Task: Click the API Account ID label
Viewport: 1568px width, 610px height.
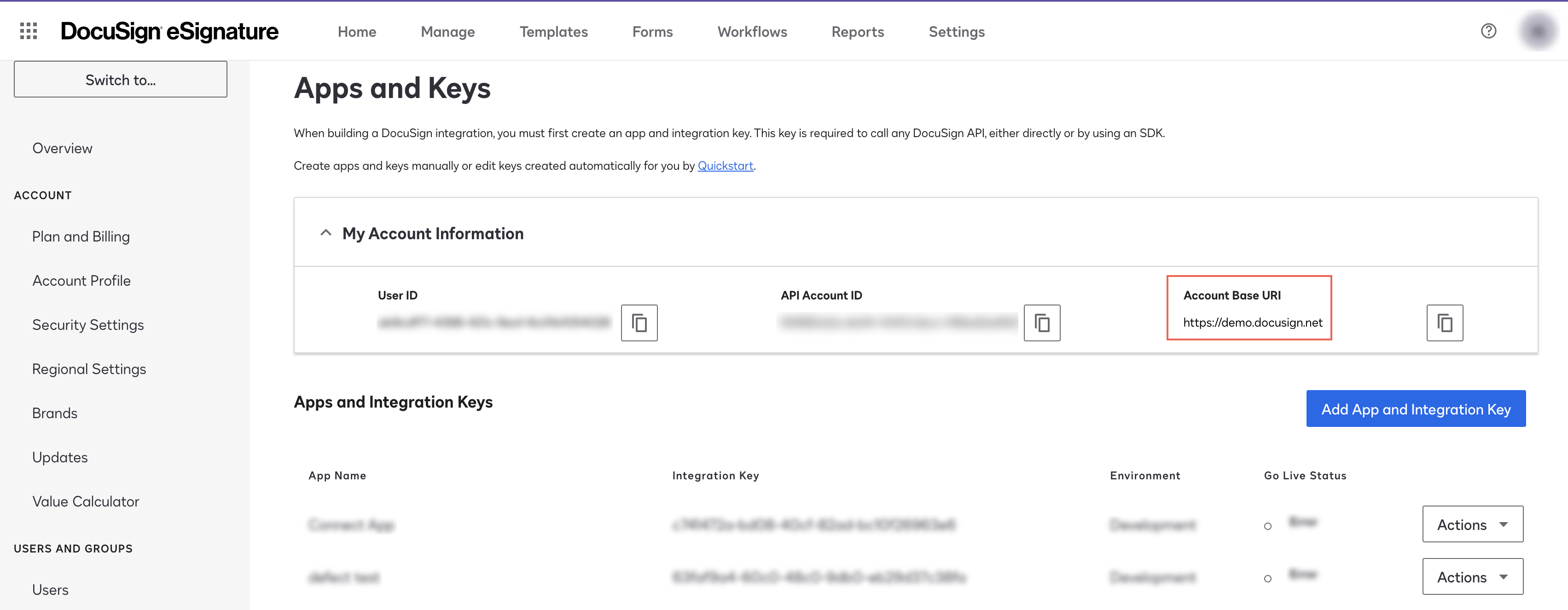Action: point(822,296)
